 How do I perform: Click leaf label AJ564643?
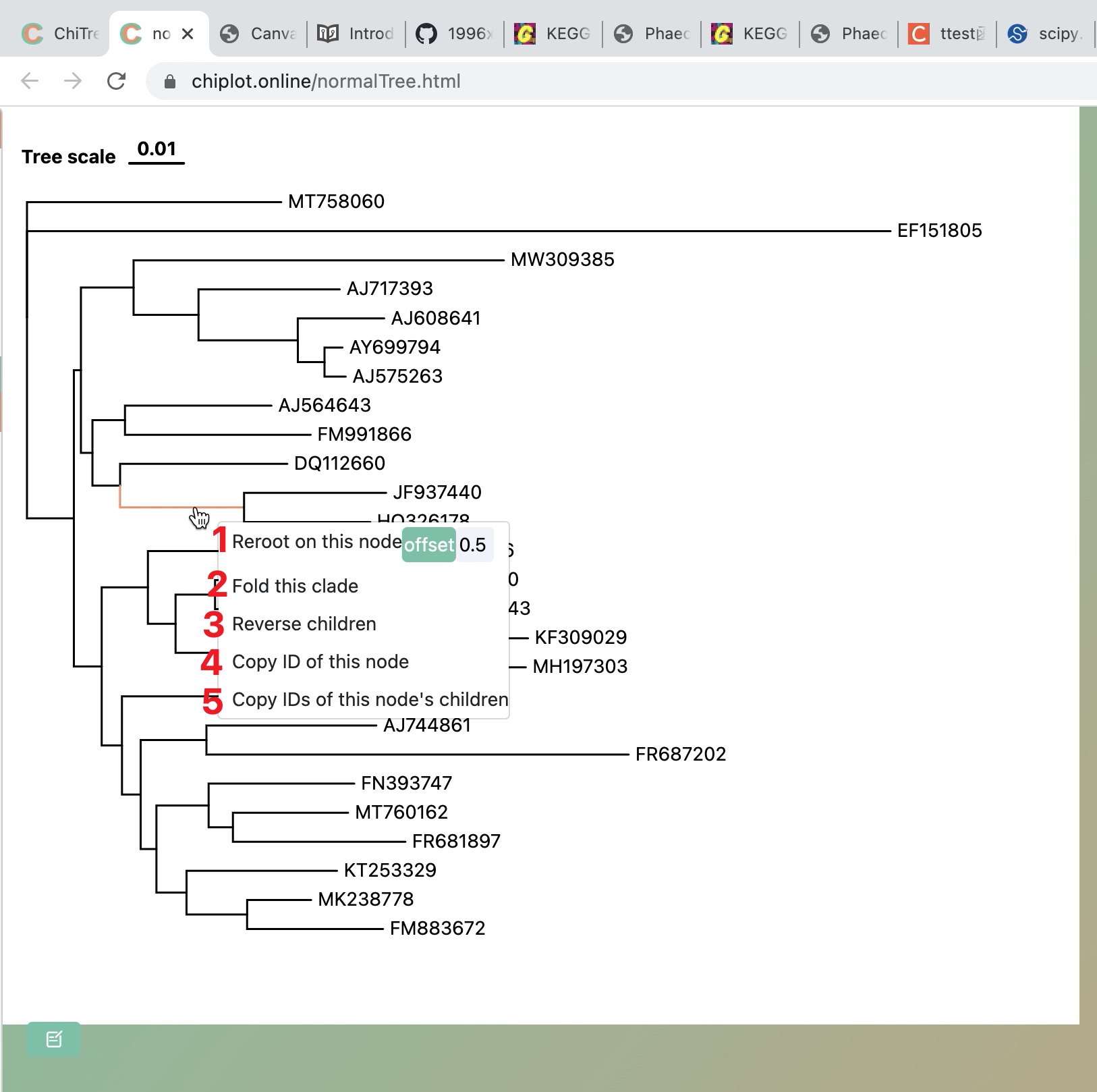325,405
